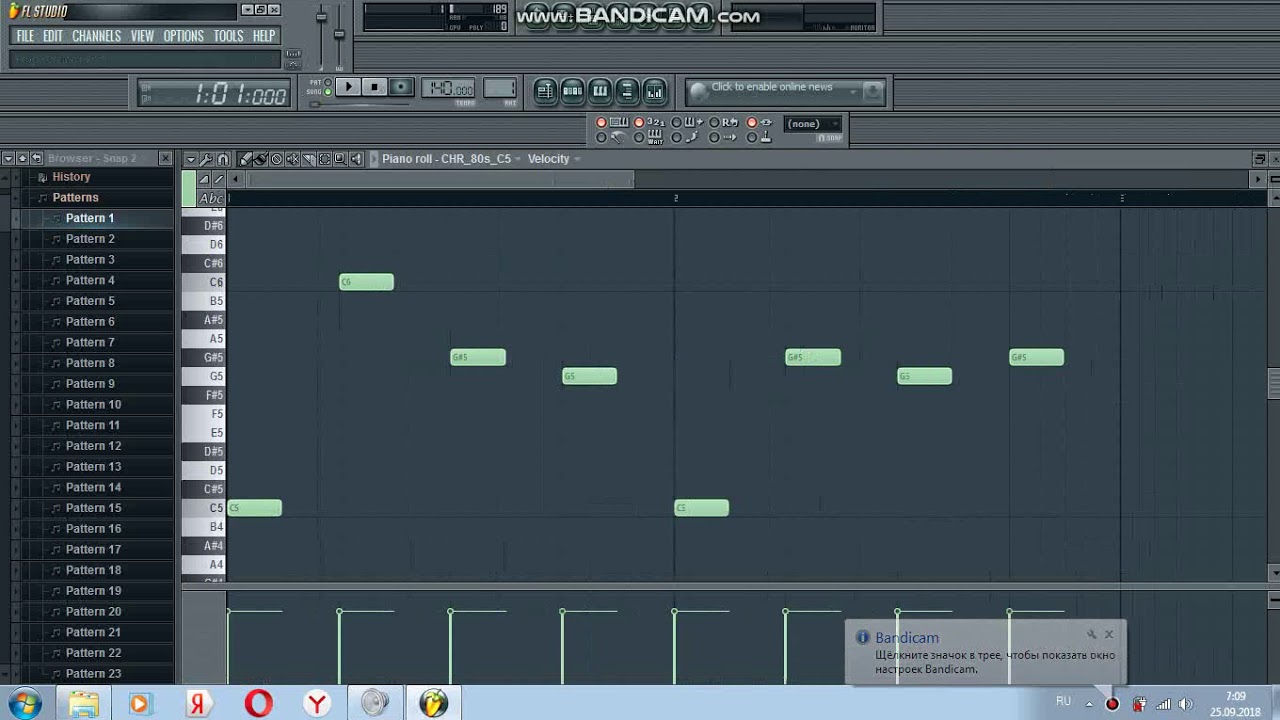The width and height of the screenshot is (1280, 720).
Task: Open Opera browser from the taskbar
Action: [x=258, y=704]
